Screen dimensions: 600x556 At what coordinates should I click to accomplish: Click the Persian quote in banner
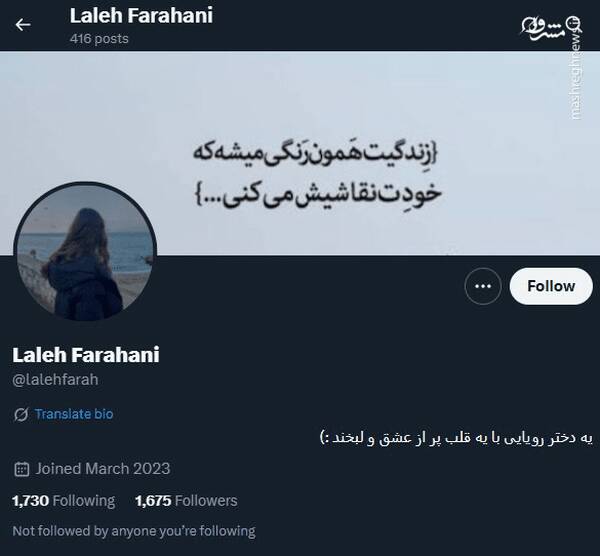317,175
